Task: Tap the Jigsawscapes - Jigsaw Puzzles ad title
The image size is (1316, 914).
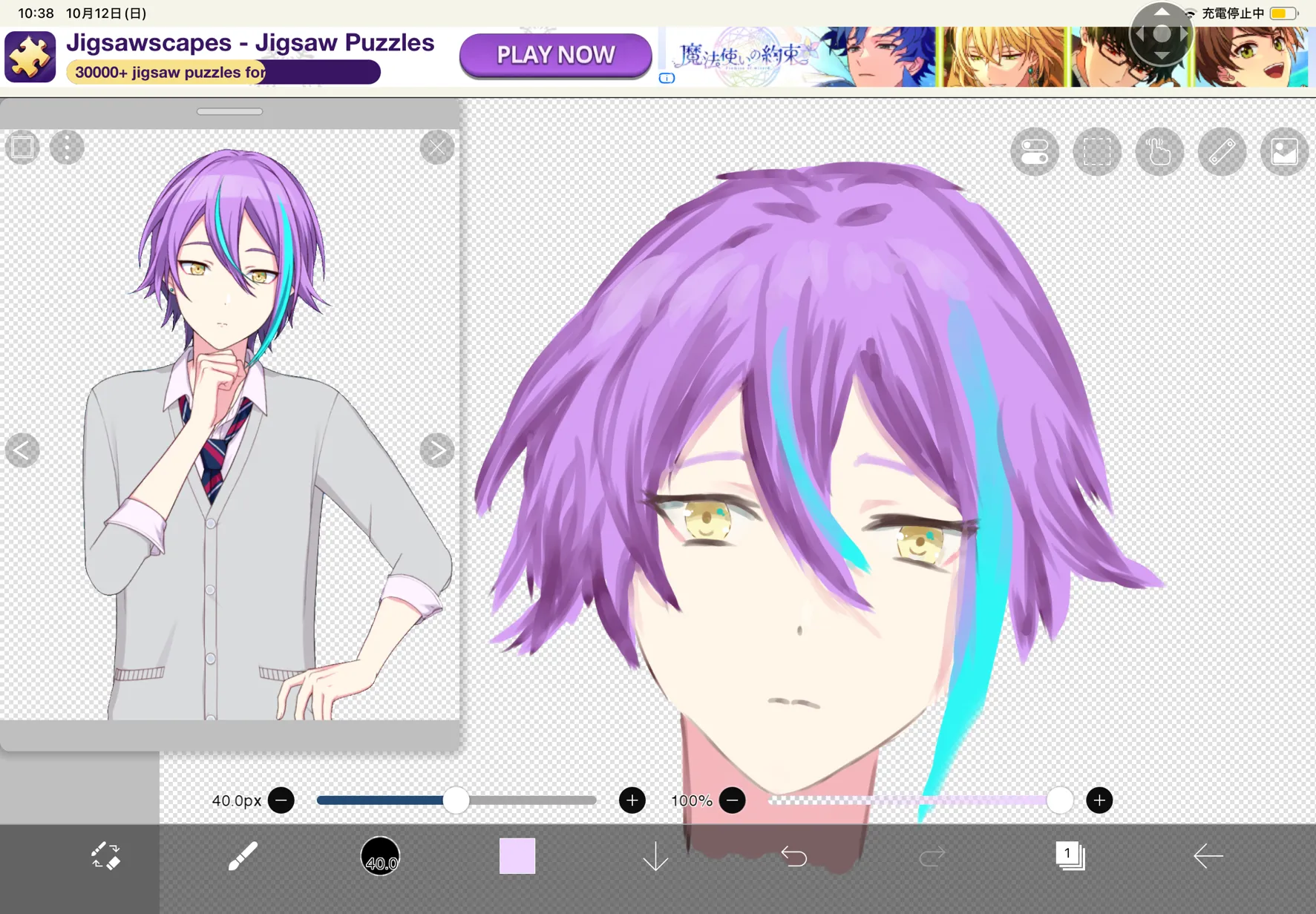Action: pyautogui.click(x=250, y=42)
